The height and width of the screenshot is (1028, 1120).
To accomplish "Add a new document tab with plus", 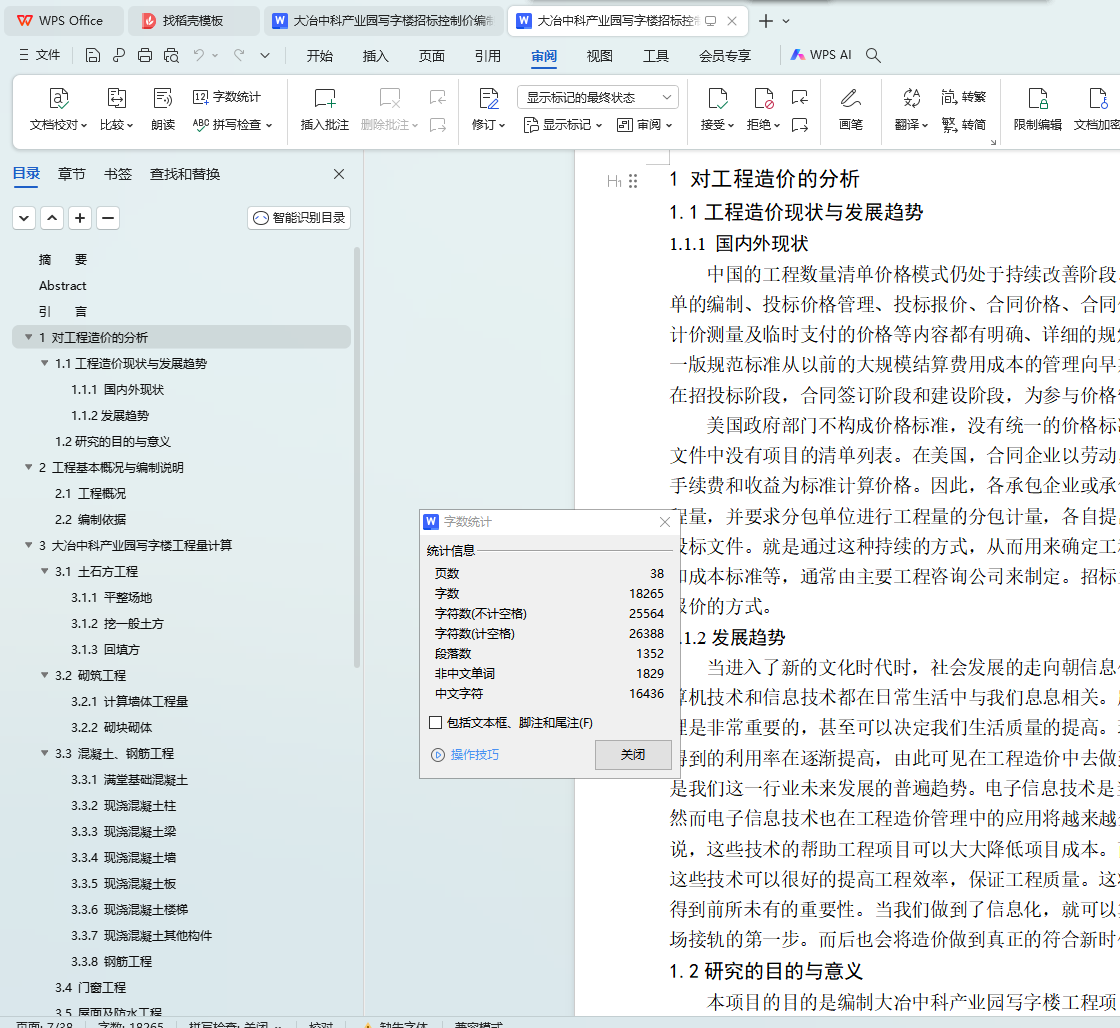I will 766,21.
